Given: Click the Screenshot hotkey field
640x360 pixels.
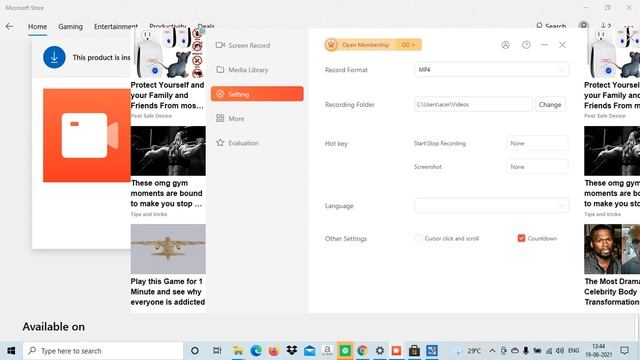Looking at the screenshot, I should click(537, 167).
